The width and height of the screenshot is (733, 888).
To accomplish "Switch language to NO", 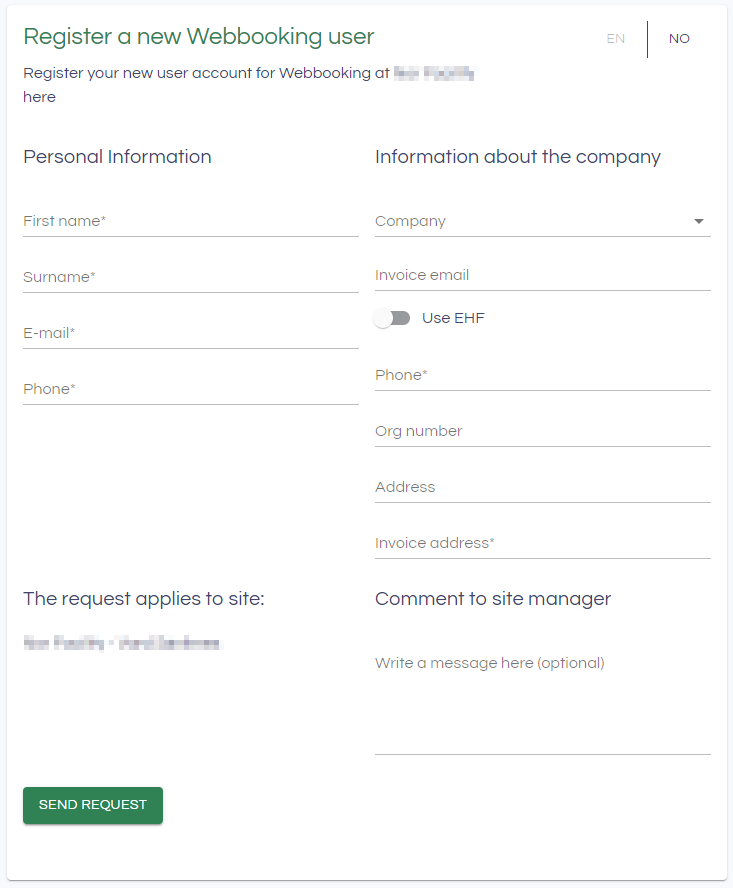I will coord(679,39).
